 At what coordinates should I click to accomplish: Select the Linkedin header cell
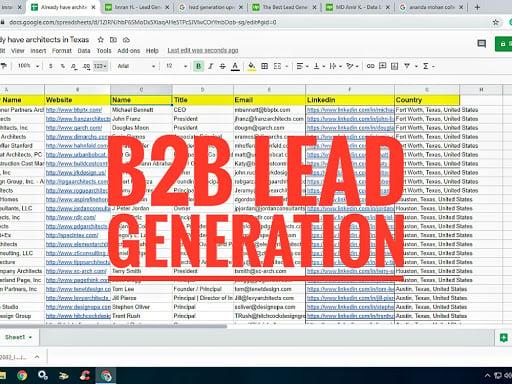[350, 100]
